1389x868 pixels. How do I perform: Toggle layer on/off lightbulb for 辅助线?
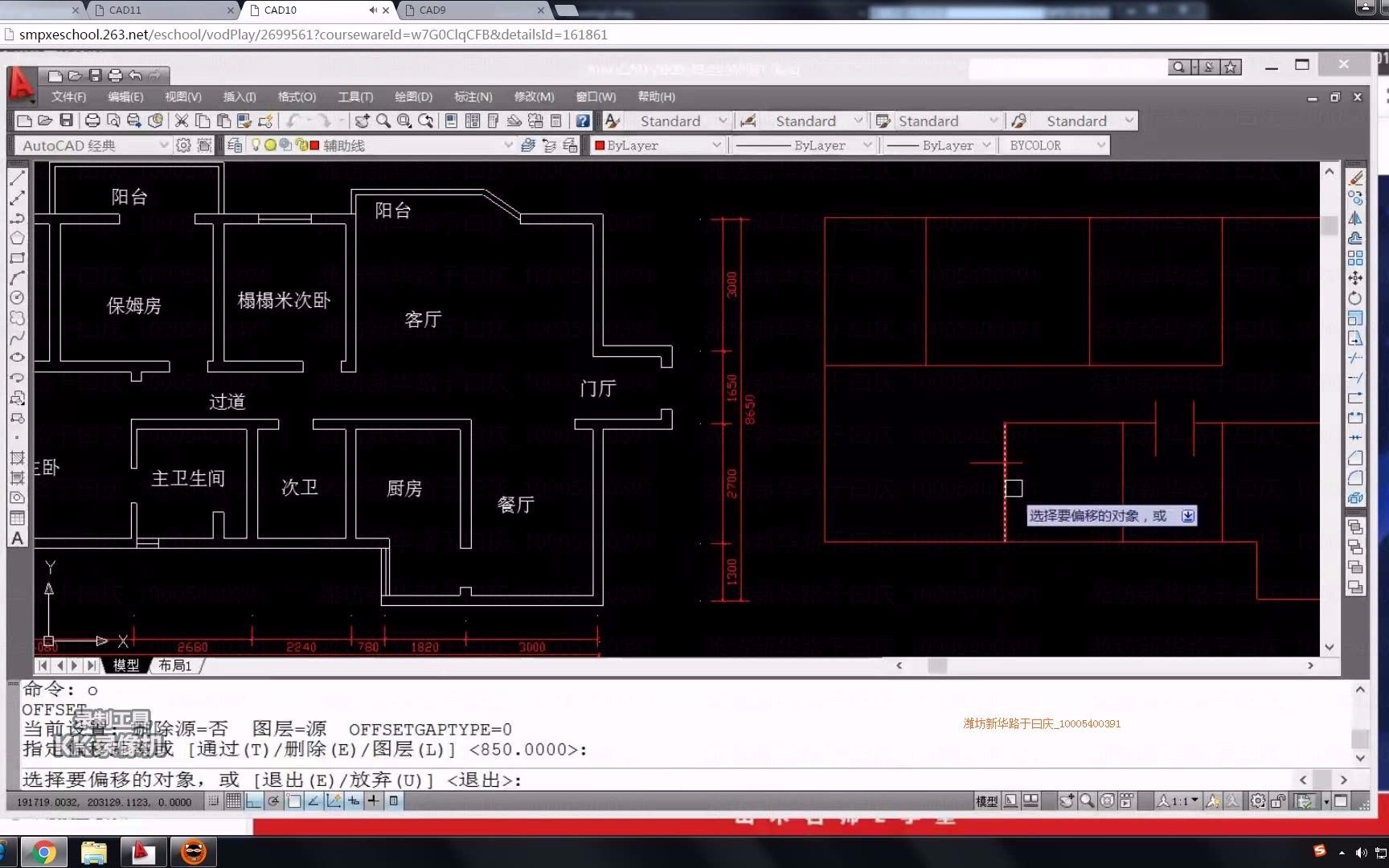click(x=256, y=145)
